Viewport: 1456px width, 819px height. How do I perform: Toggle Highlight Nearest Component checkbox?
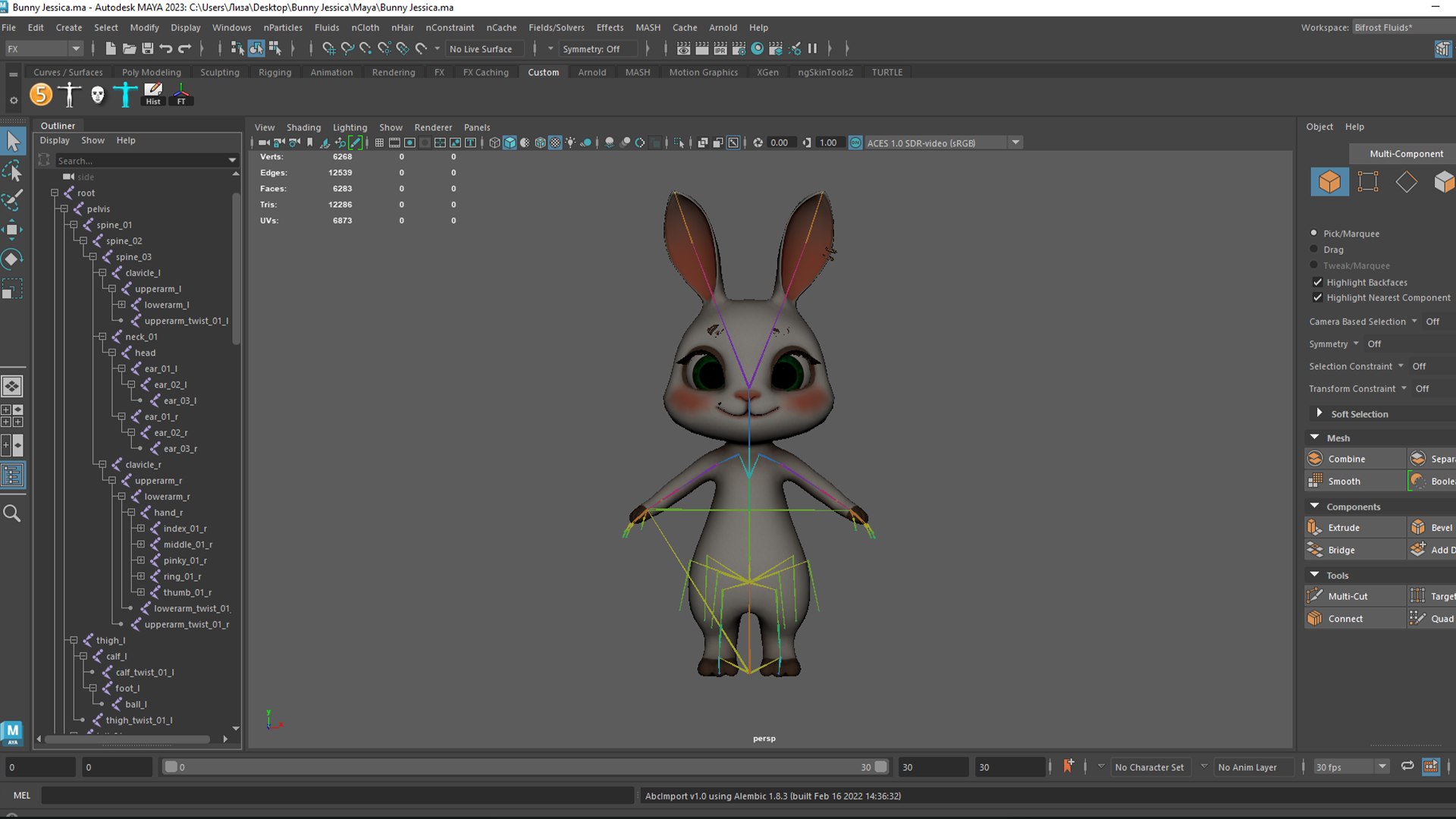[1318, 297]
